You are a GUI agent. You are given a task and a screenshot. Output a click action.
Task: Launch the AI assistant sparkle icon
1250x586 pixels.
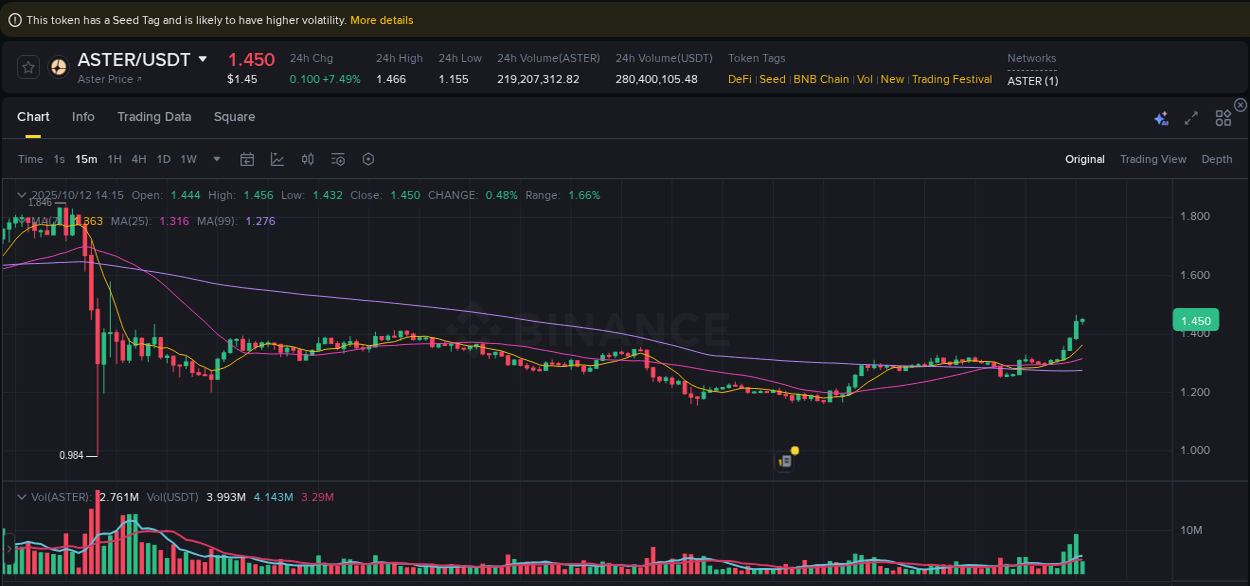click(x=1161, y=117)
